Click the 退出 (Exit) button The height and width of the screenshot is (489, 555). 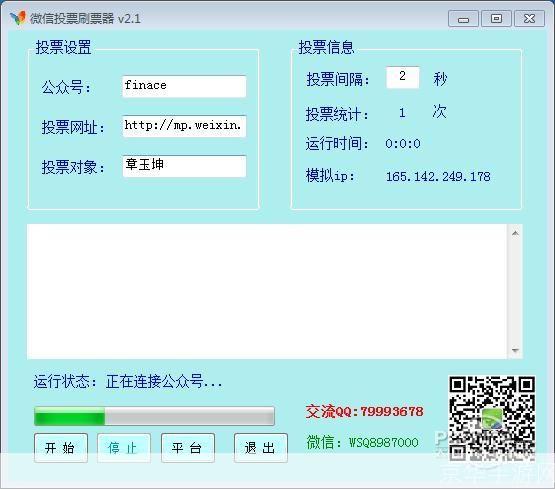[261, 448]
